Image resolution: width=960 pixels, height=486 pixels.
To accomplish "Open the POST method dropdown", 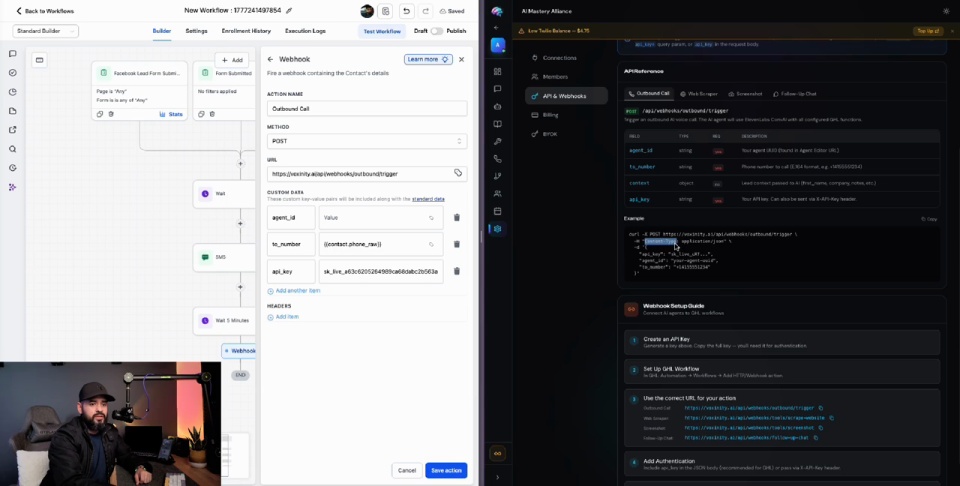I will click(367, 141).
